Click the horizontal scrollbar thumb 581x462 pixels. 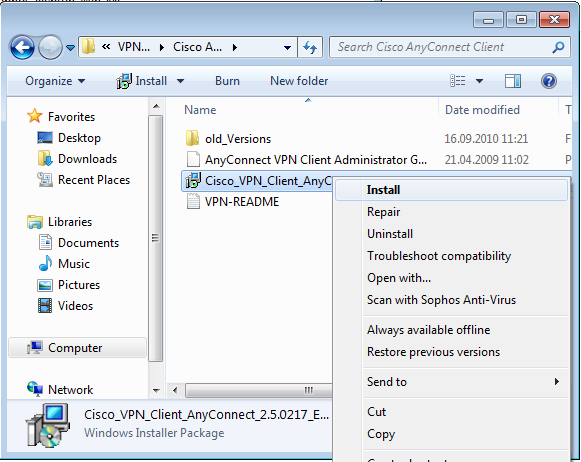pos(259,390)
